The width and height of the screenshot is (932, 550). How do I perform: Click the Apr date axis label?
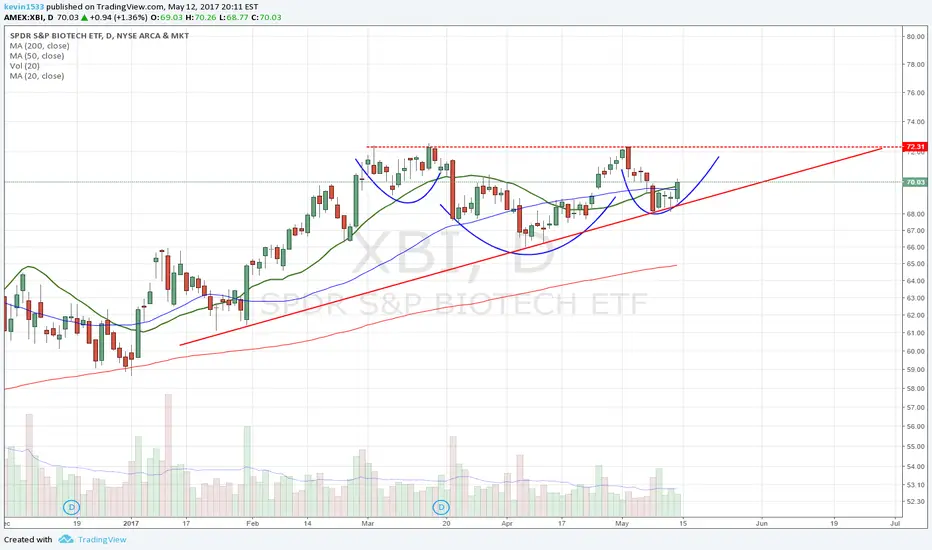pos(506,524)
